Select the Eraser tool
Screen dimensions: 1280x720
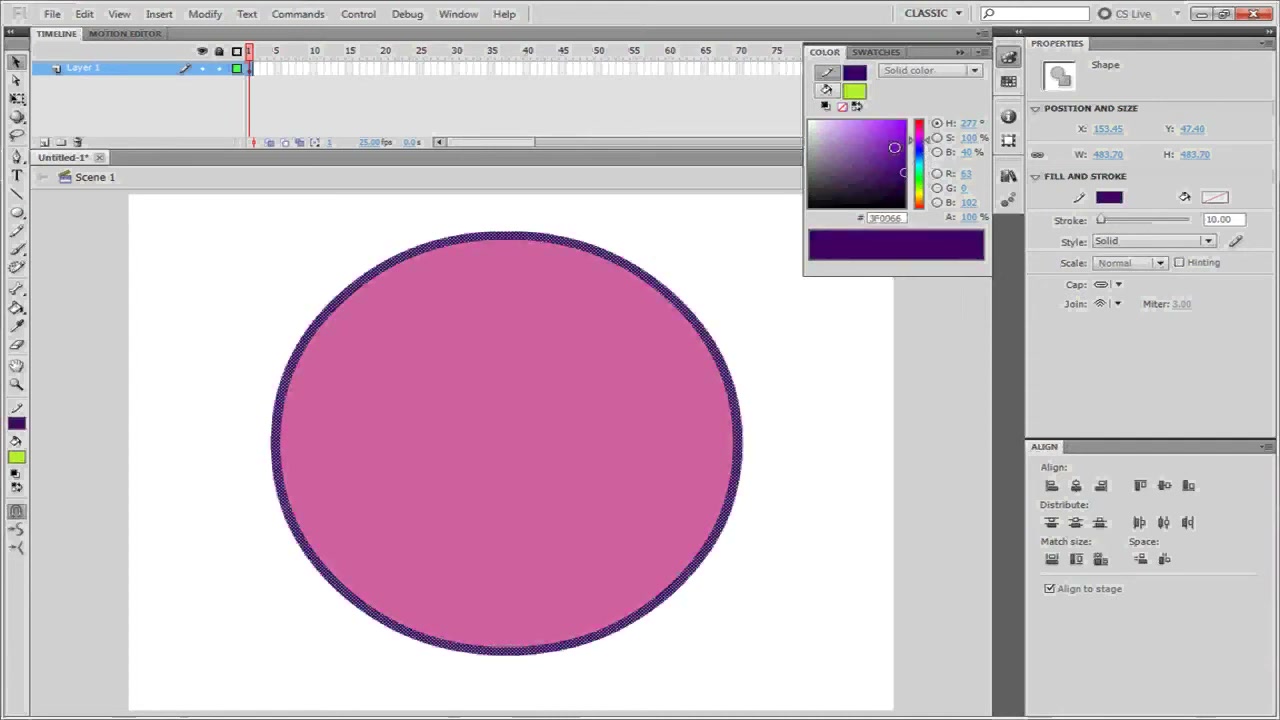click(x=16, y=345)
